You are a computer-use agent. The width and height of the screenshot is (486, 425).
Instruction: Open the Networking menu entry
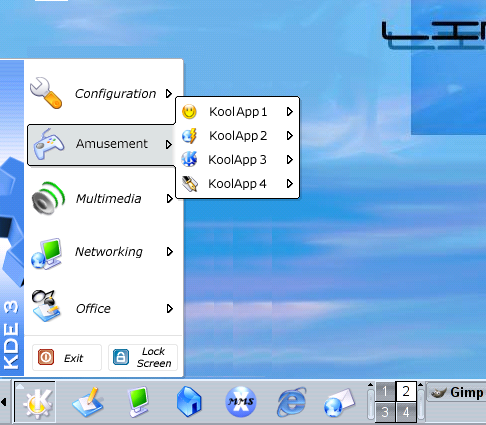[103, 252]
